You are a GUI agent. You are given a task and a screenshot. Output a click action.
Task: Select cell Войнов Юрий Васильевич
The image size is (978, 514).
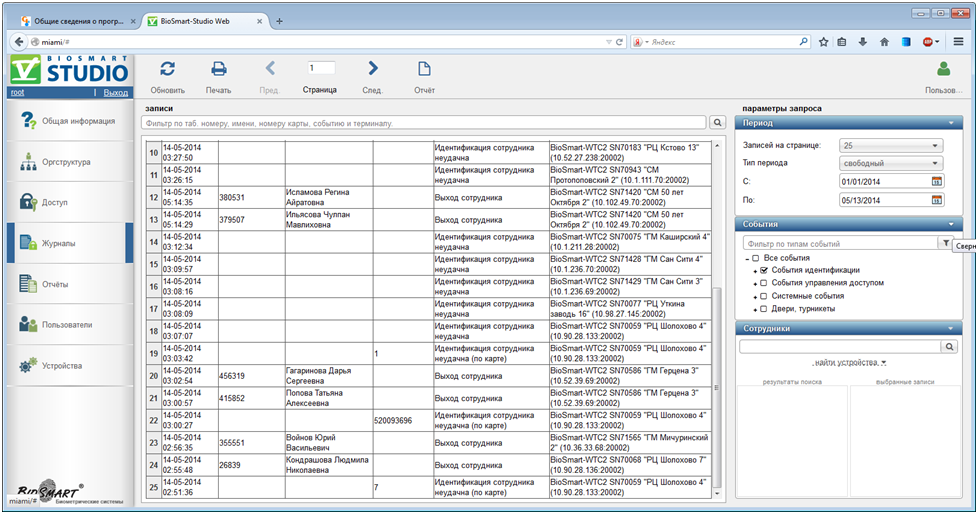[x=329, y=442]
